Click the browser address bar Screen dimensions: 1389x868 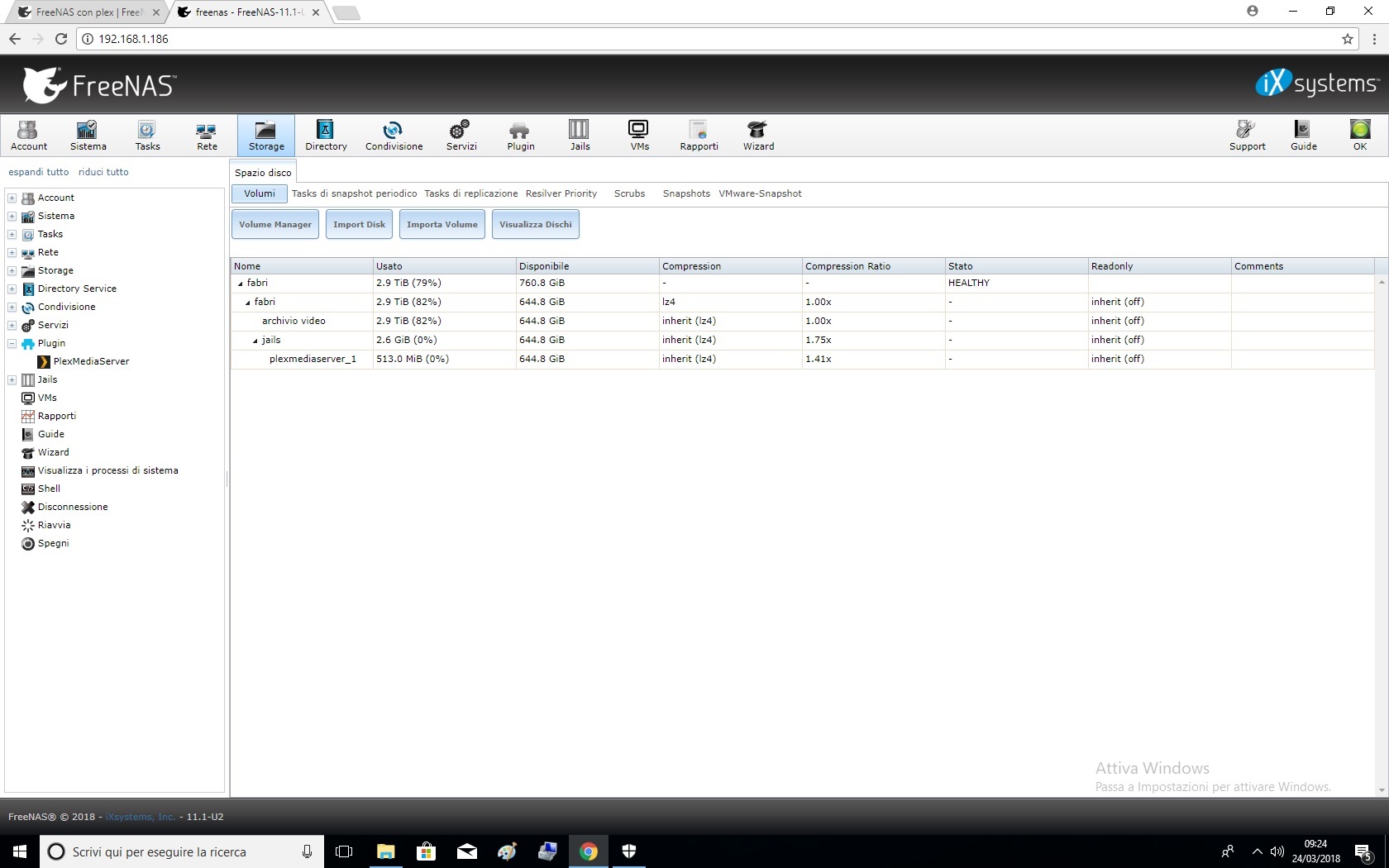coord(711,39)
